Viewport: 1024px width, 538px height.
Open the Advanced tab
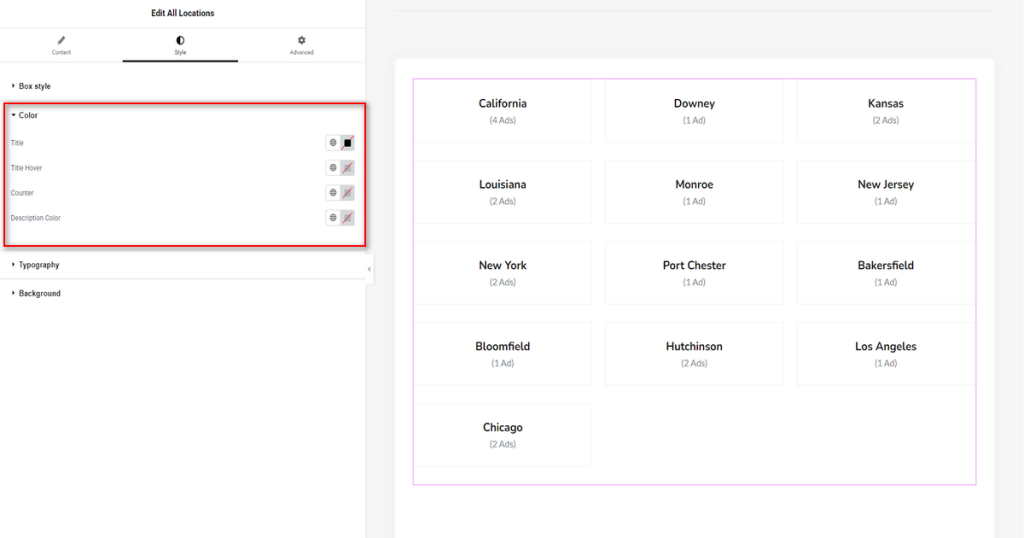coord(301,45)
